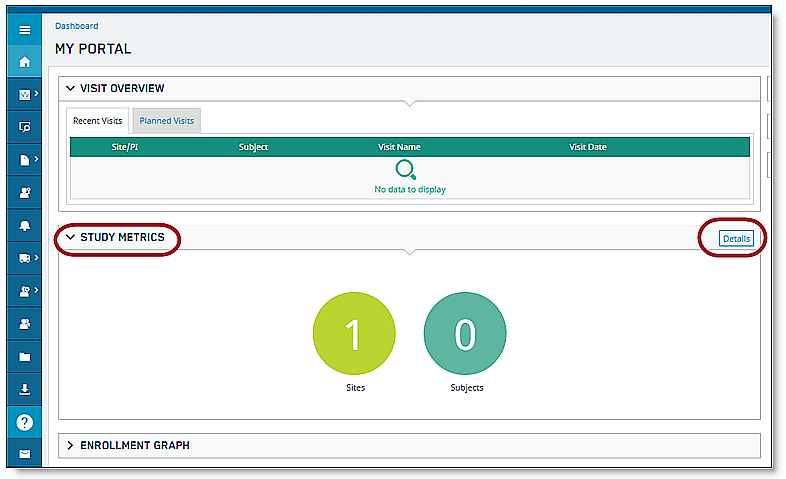Click the Dashboard breadcrumb link
This screenshot has height=479, width=786.
pyautogui.click(x=77, y=26)
